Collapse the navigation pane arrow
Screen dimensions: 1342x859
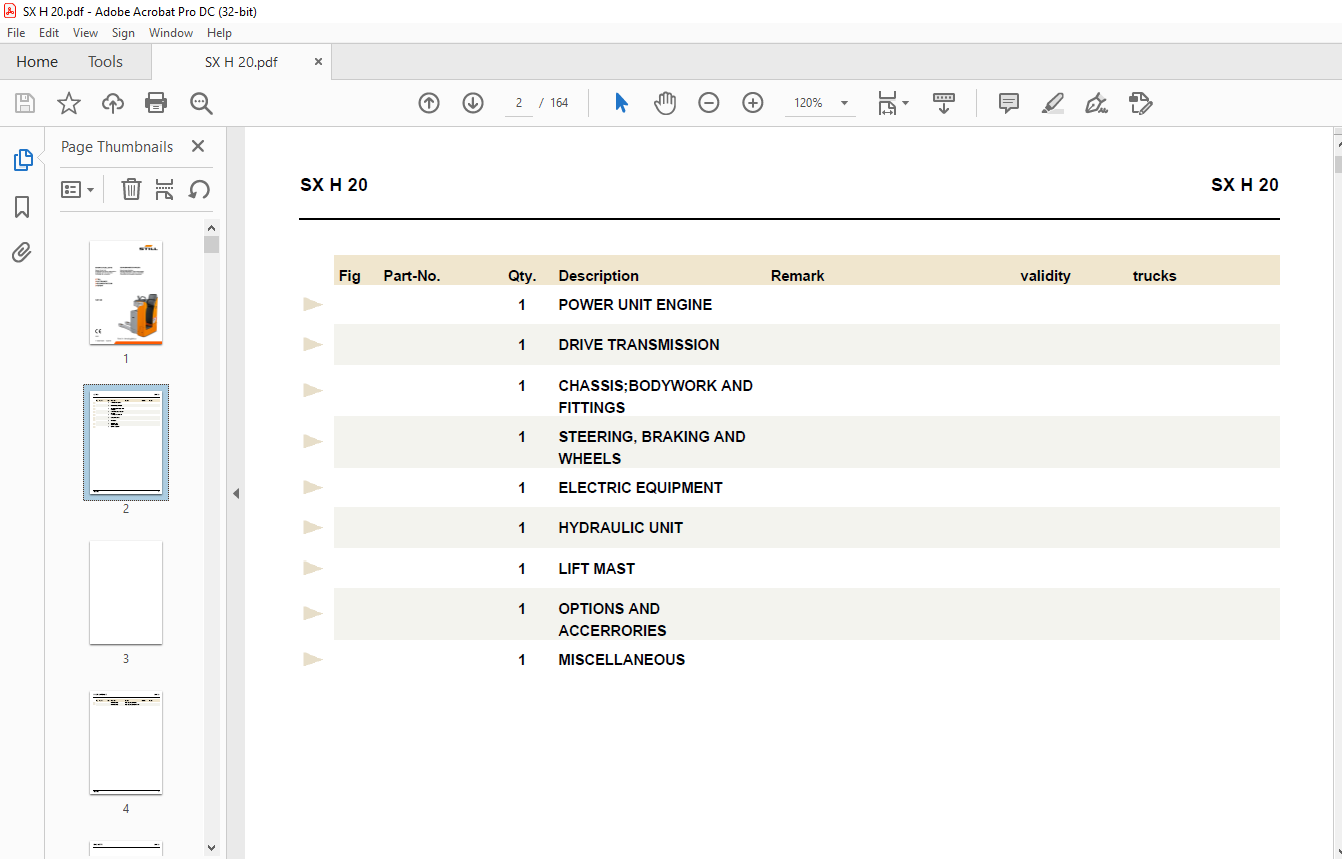(236, 493)
